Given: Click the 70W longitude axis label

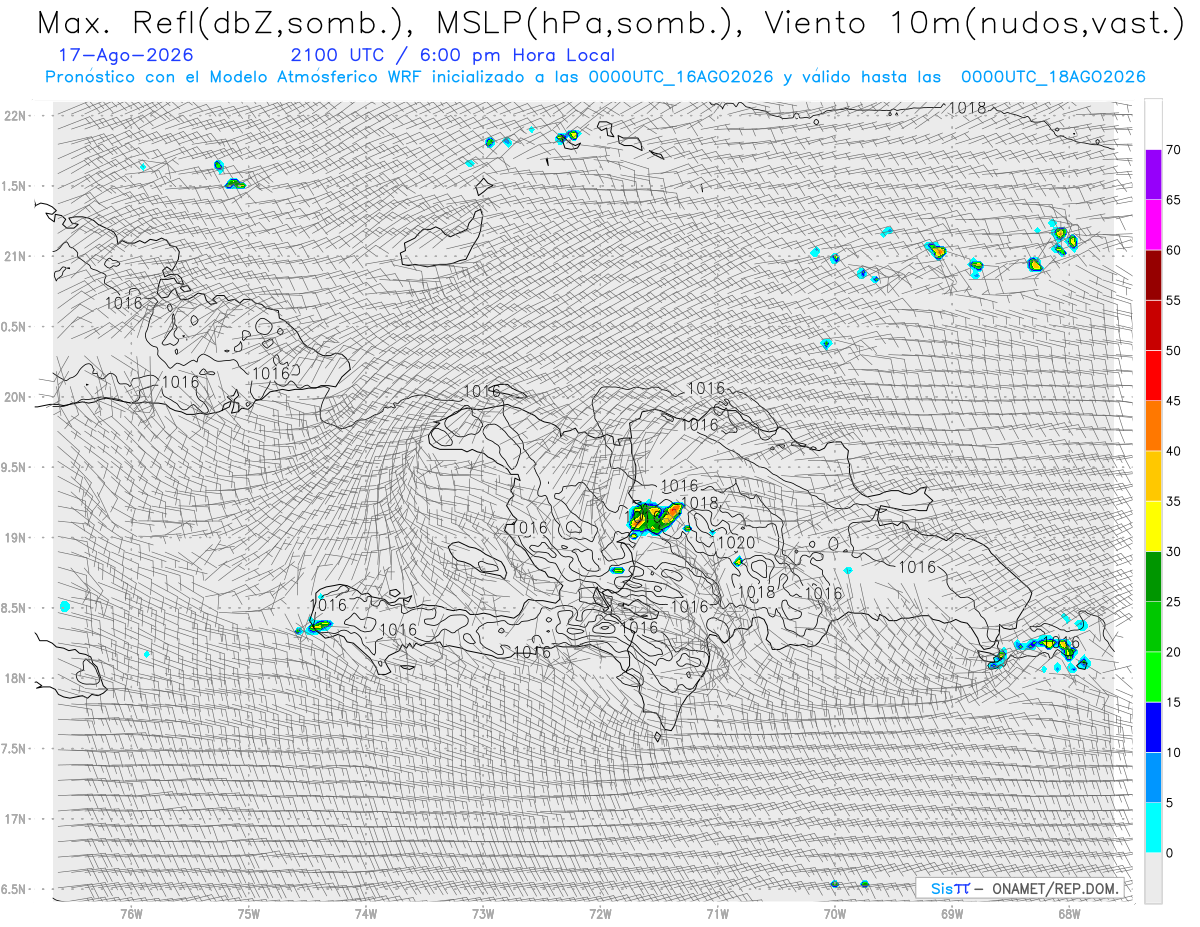Looking at the screenshot, I should coord(835,913).
